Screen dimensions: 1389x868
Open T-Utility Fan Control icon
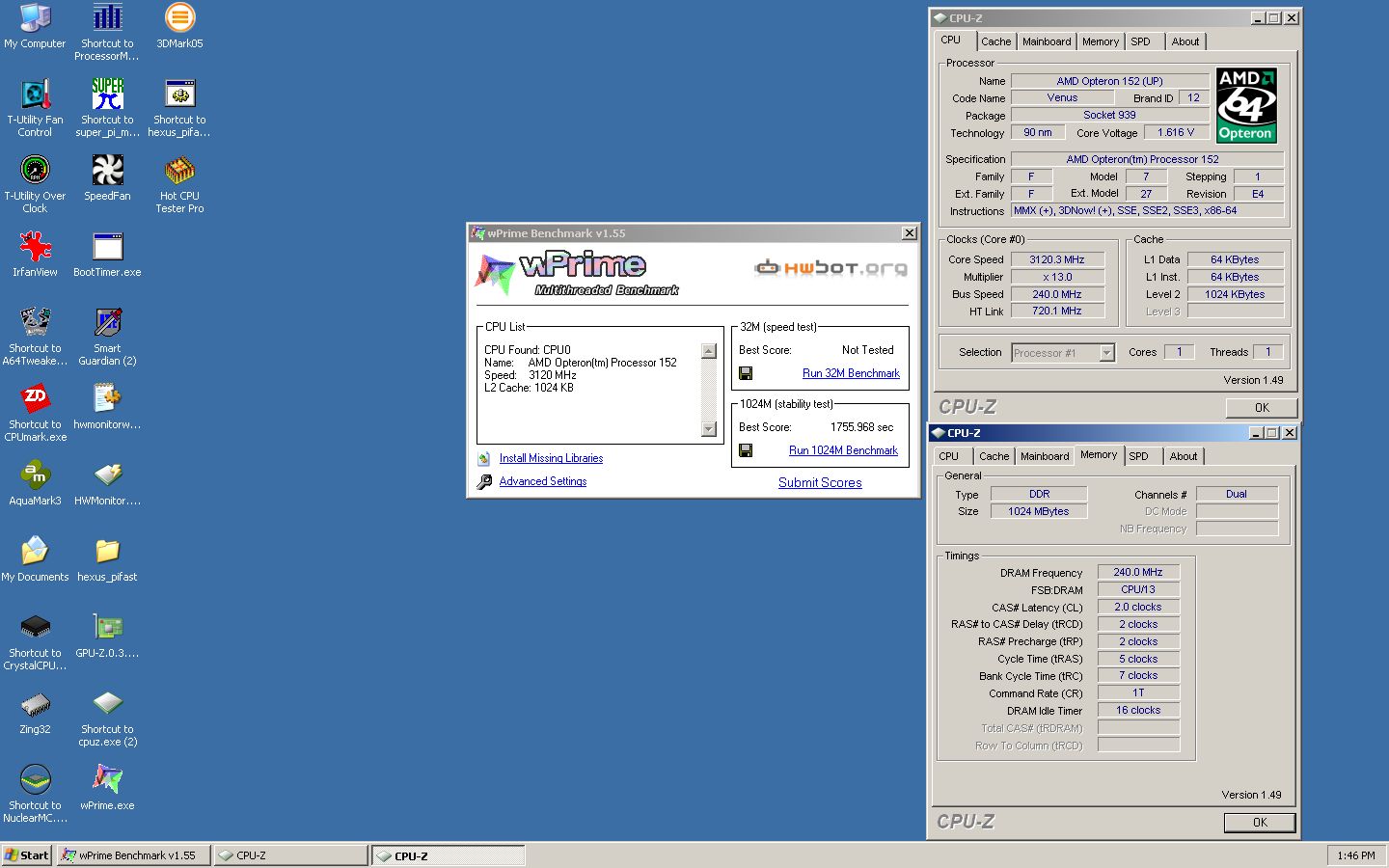coord(35,94)
